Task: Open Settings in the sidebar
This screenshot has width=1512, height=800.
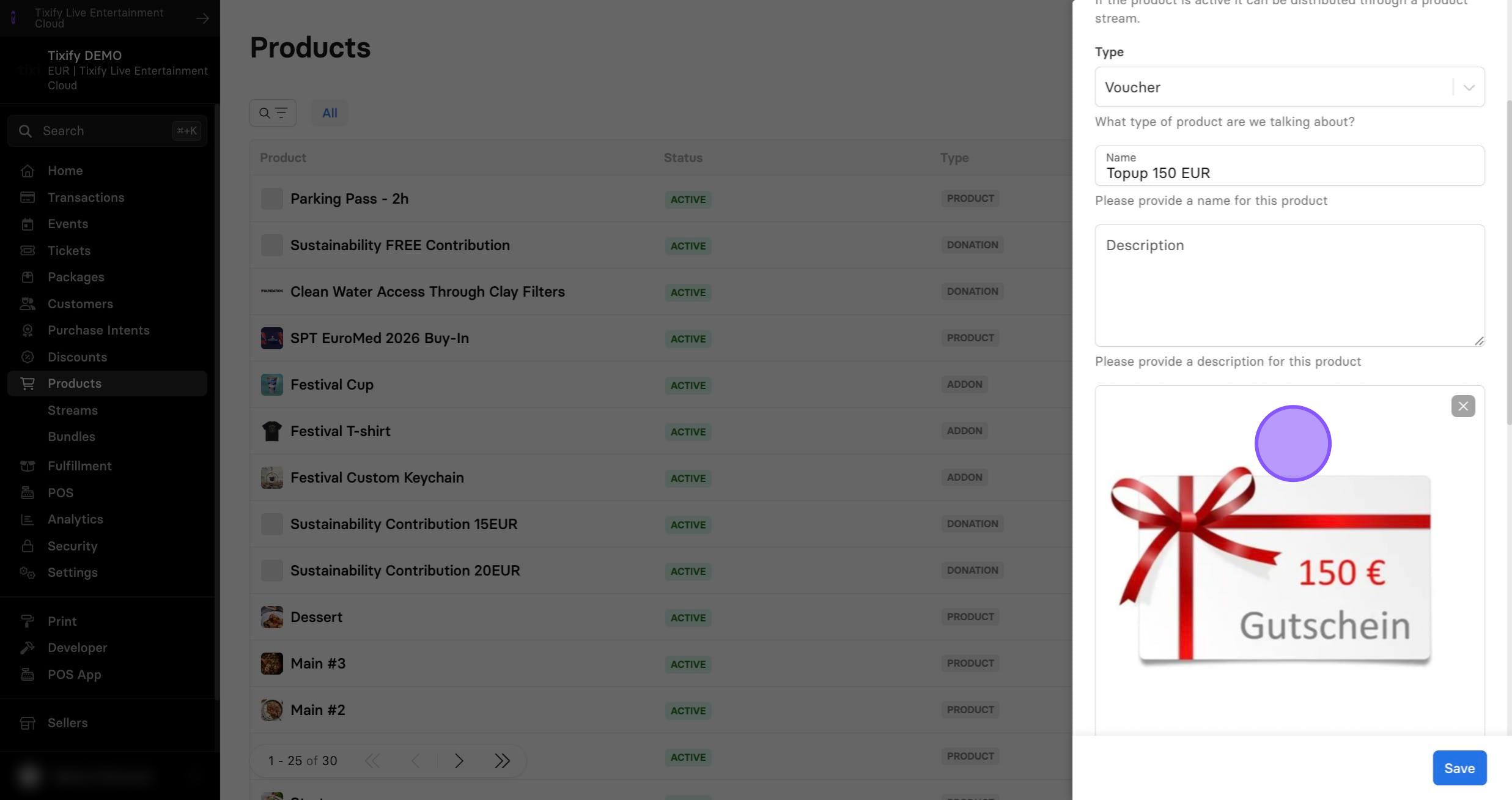Action: pos(107,572)
